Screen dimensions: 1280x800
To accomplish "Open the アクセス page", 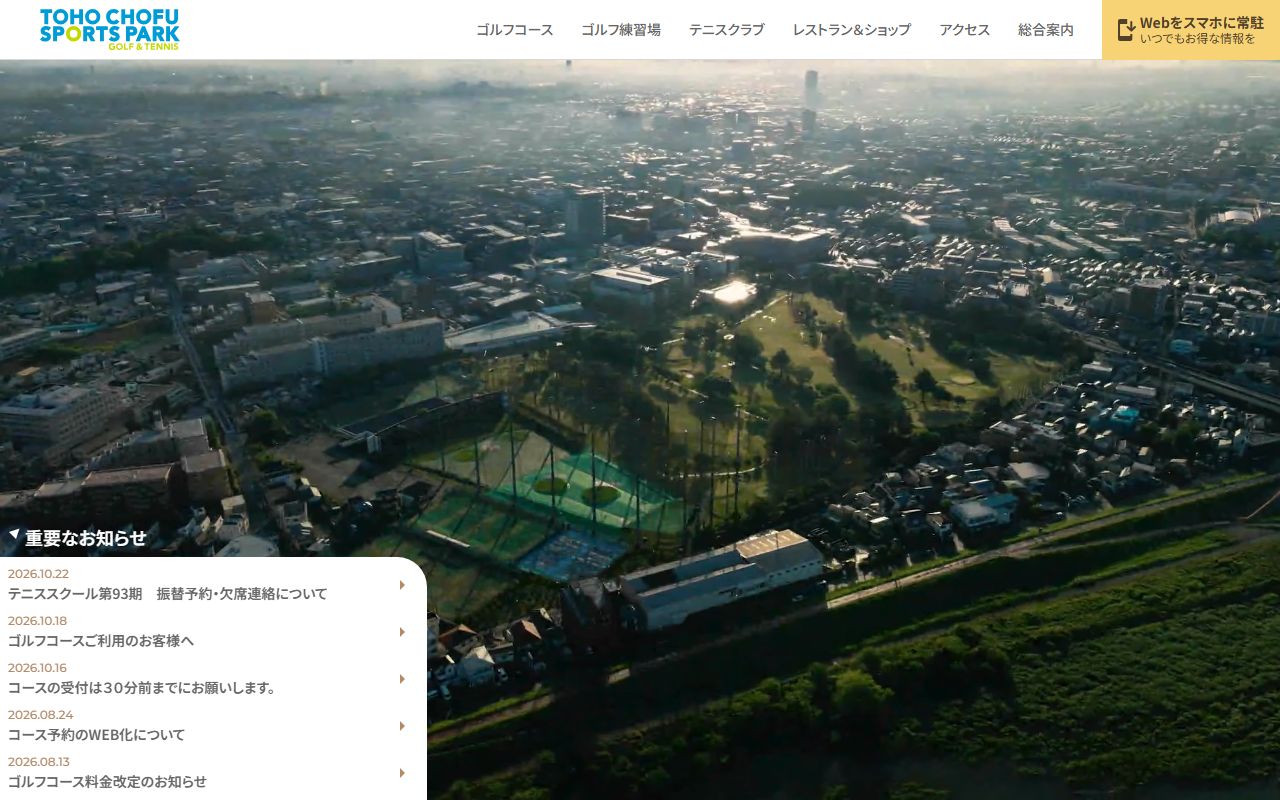I will point(964,30).
